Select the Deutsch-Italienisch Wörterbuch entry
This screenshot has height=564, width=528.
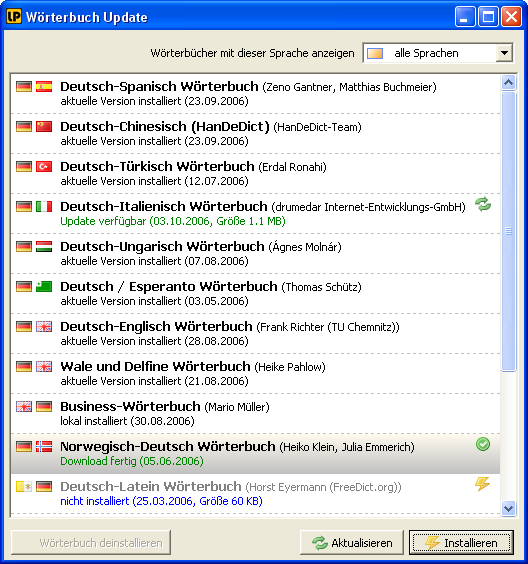click(255, 213)
